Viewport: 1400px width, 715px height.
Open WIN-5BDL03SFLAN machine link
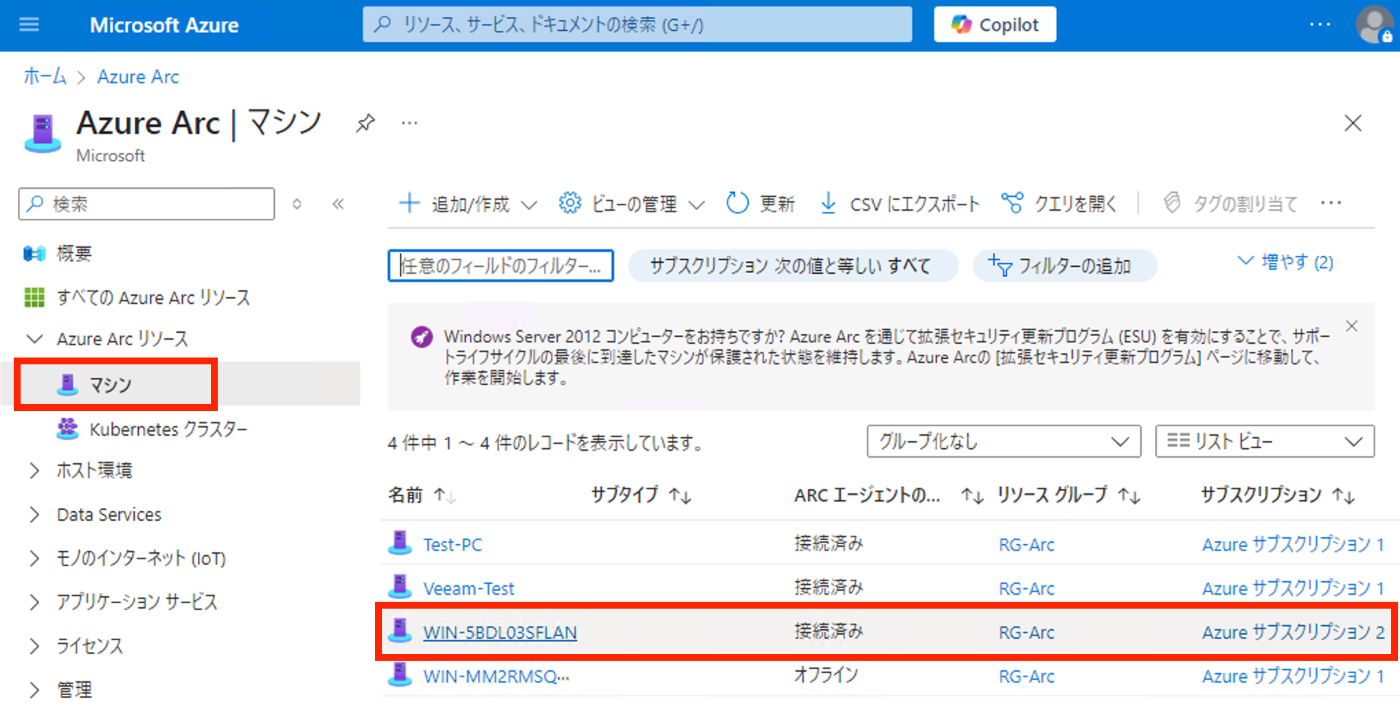point(500,633)
